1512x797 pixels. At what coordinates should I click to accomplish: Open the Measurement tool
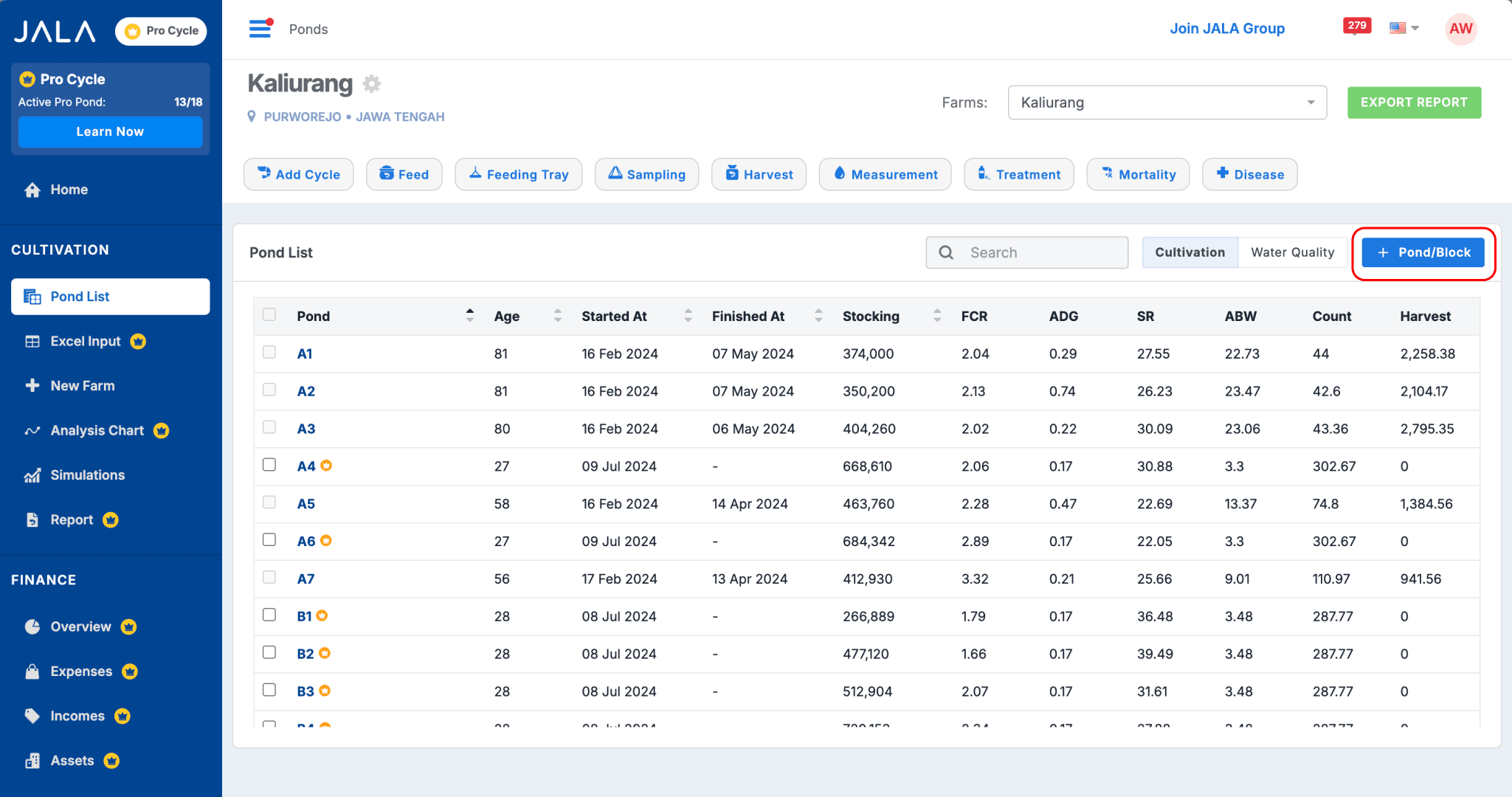tap(885, 174)
